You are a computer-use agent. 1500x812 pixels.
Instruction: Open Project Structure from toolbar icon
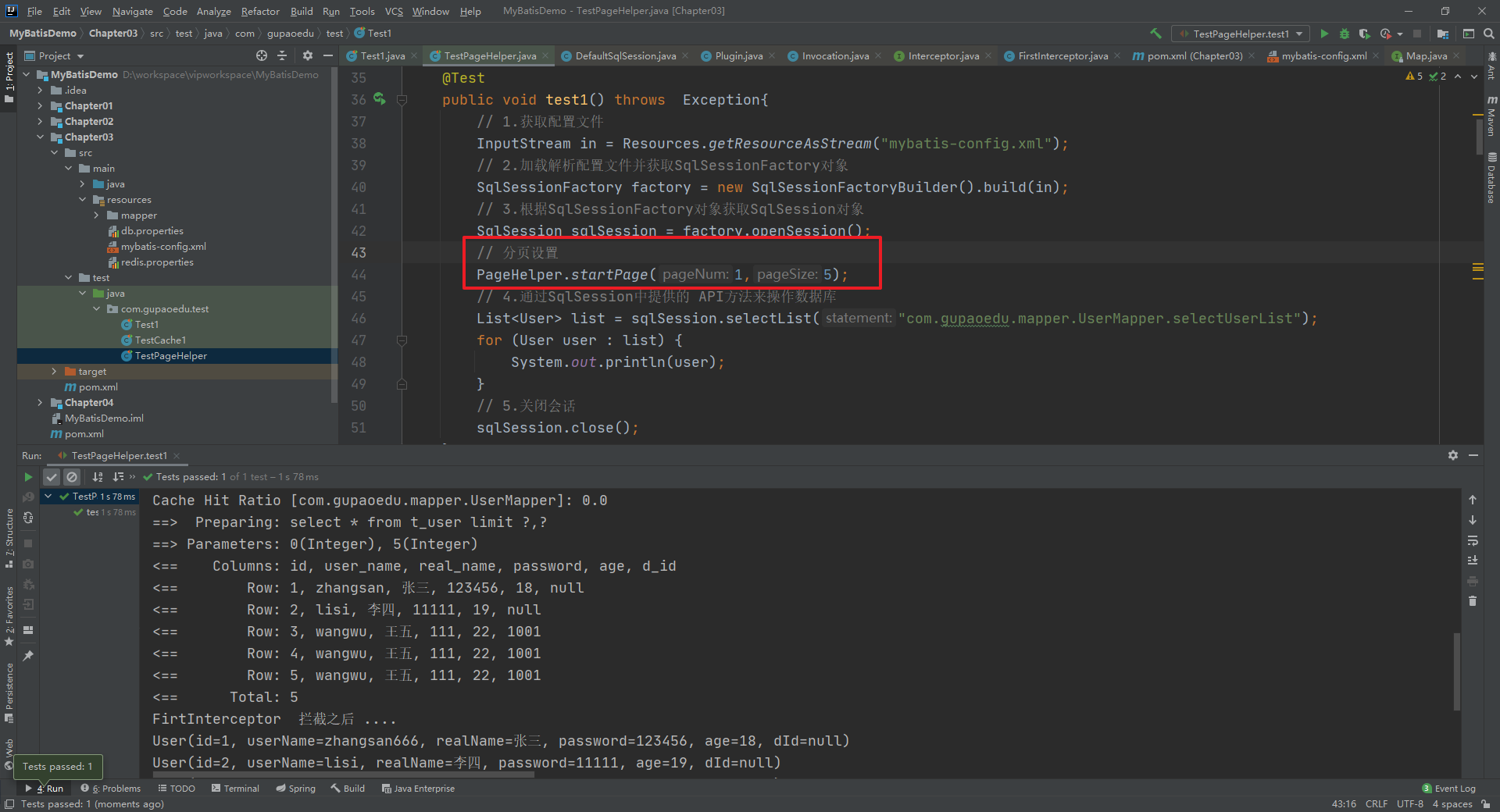(1443, 34)
